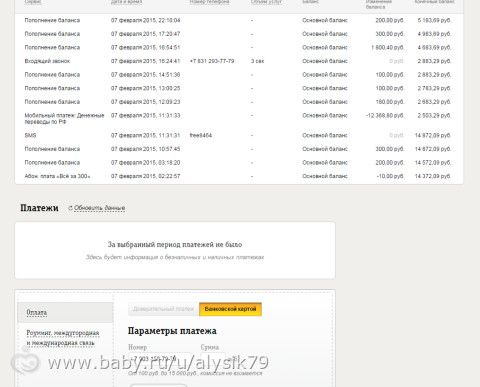The height and width of the screenshot is (387, 480).
Task: Click the Платежи section heading
Action: [39, 208]
